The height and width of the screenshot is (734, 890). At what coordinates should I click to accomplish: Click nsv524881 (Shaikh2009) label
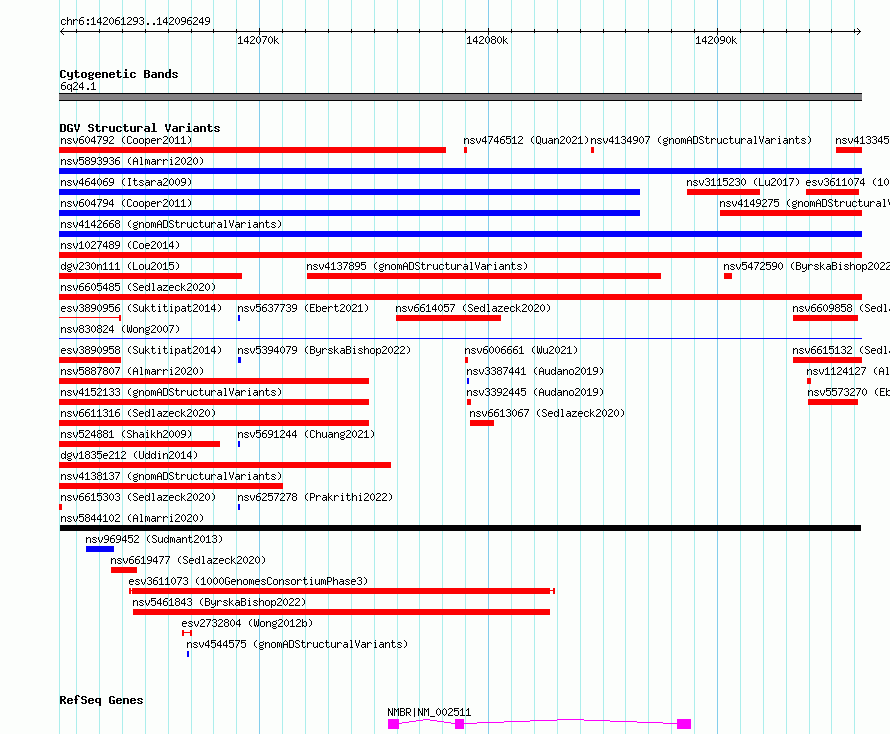coord(126,434)
